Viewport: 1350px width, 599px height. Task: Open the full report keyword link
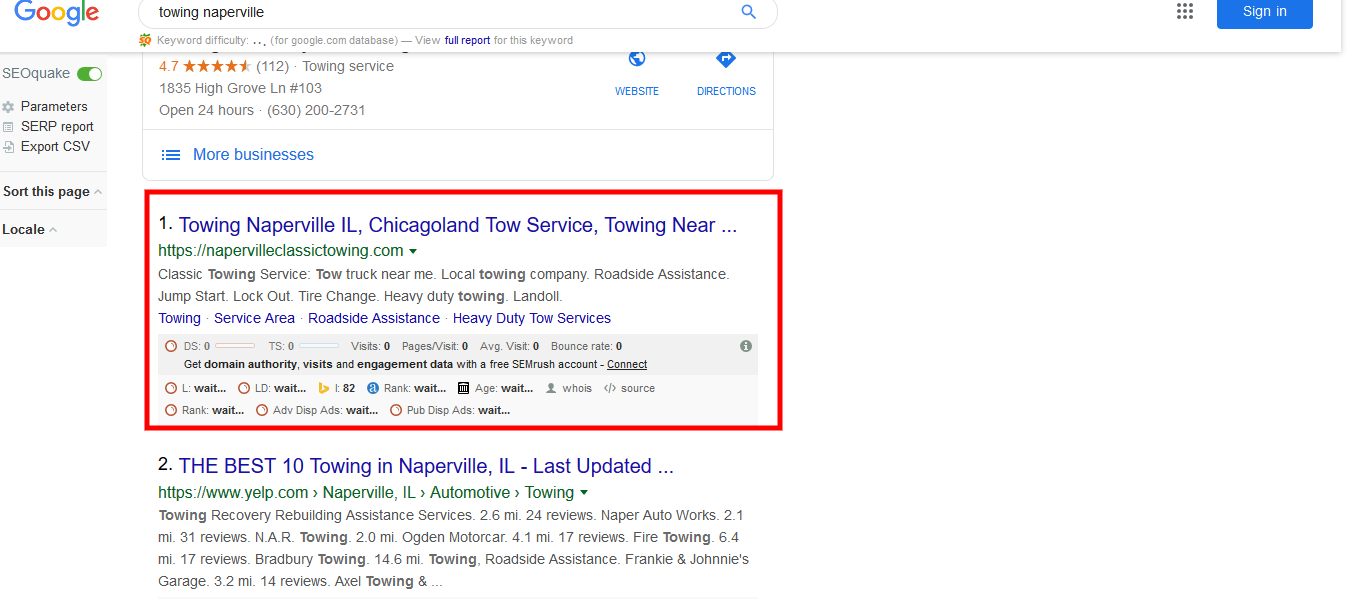pos(467,41)
